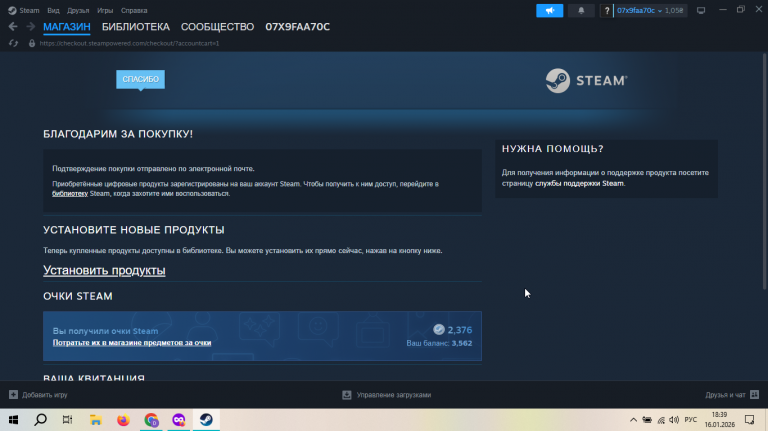Open Друзья и чат

[725, 395]
